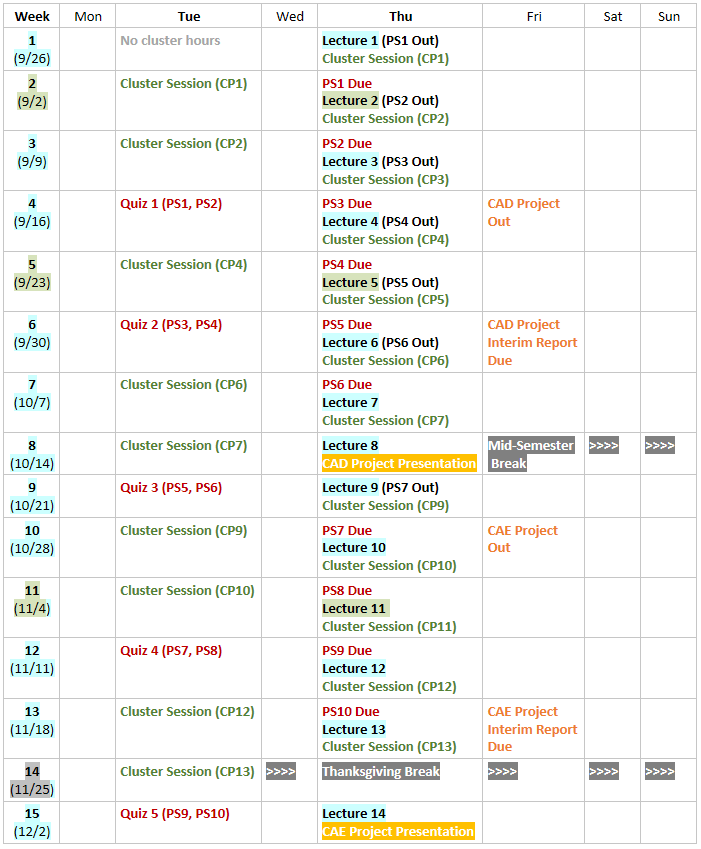701x849 pixels.
Task: Click the 'Week' column header
Action: pyautogui.click(x=32, y=16)
